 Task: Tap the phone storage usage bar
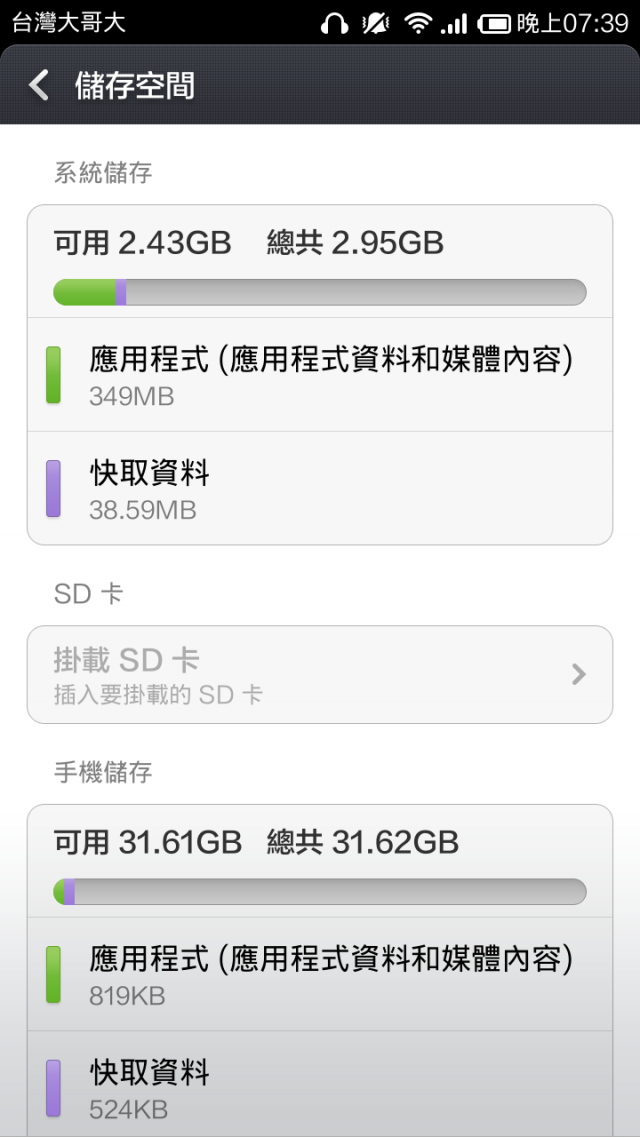click(320, 892)
